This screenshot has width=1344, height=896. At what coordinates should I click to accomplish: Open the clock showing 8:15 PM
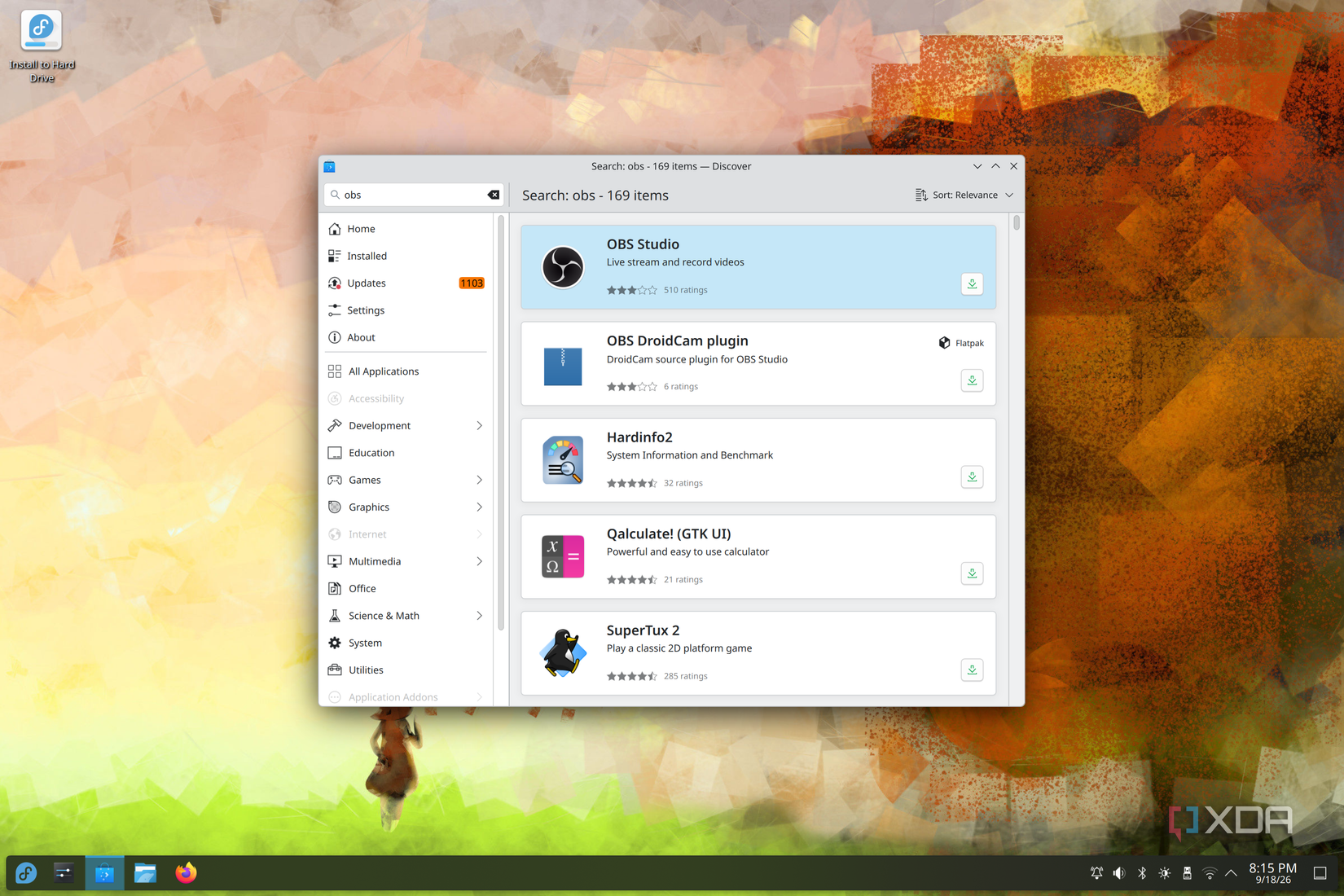point(1272,873)
